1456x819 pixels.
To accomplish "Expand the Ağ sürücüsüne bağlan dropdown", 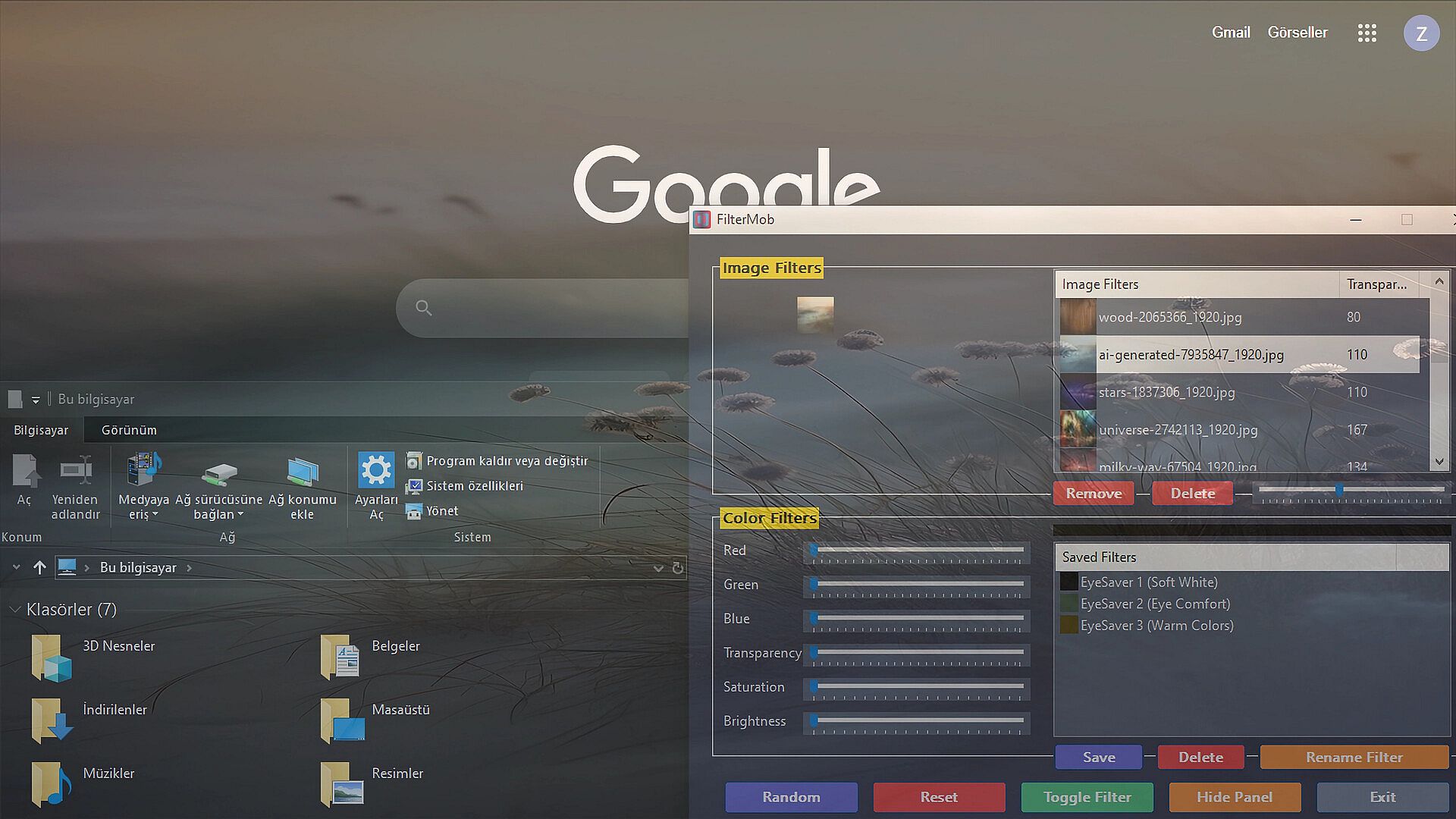I will 240,515.
